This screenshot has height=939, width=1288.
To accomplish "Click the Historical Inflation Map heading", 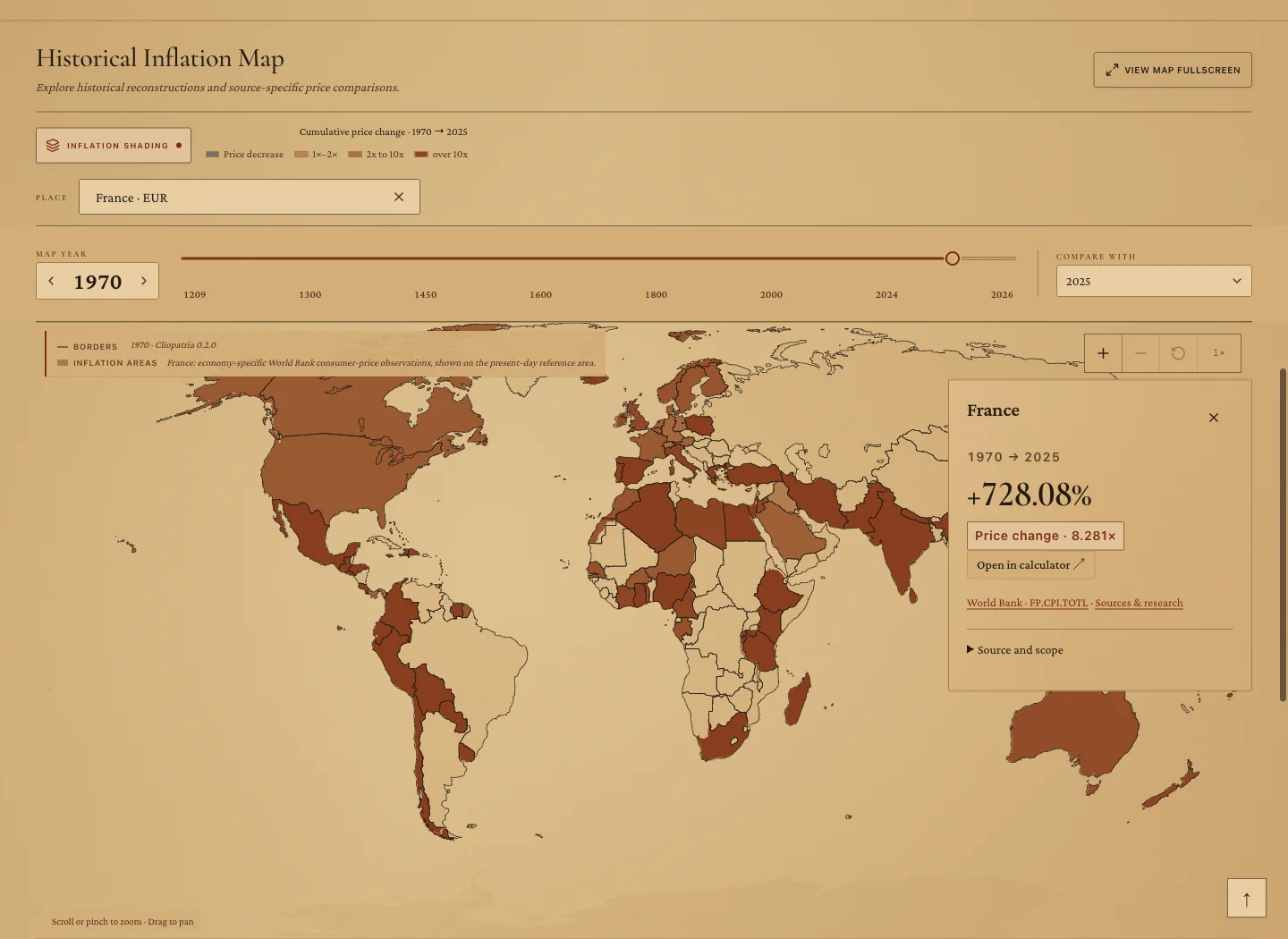I will point(160,58).
